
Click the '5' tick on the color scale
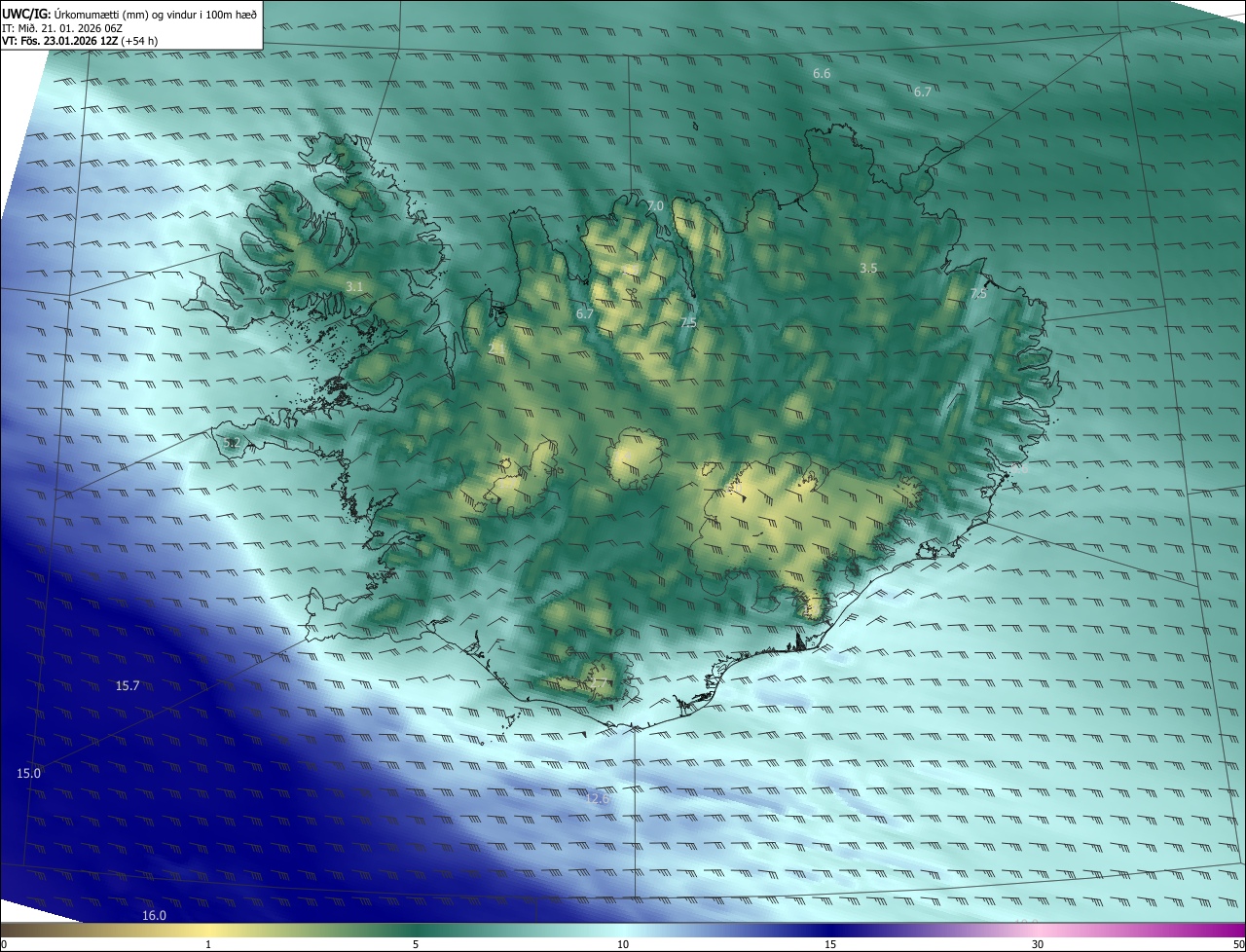tap(416, 945)
